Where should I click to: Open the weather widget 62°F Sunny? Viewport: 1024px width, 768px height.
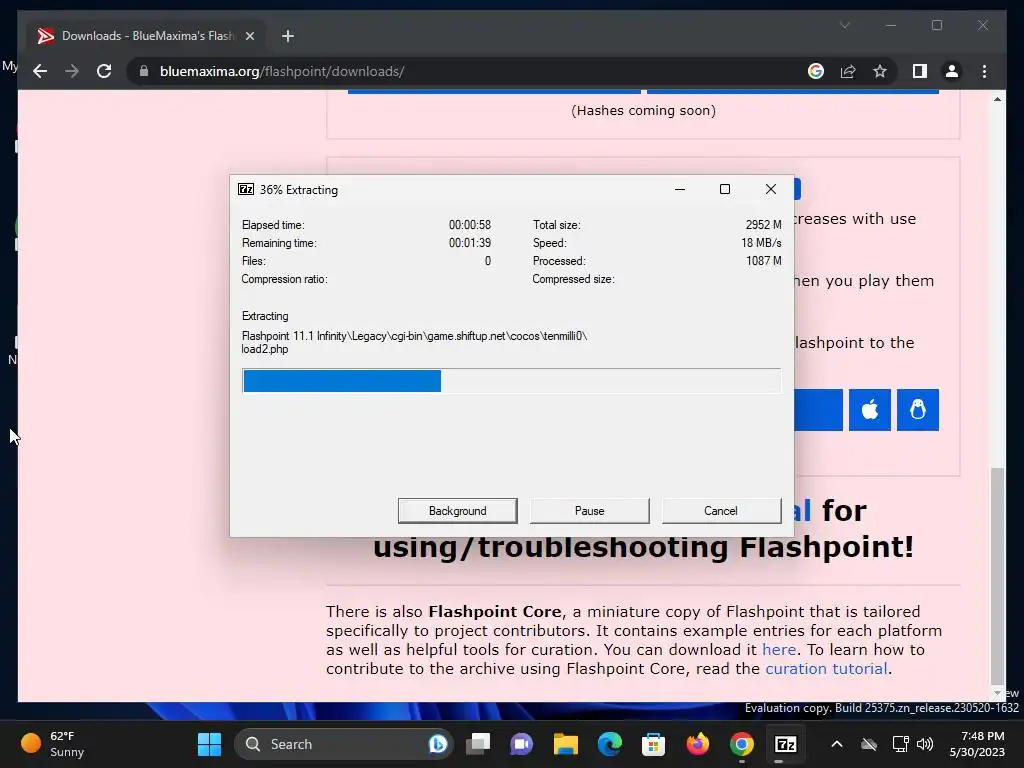(52, 744)
